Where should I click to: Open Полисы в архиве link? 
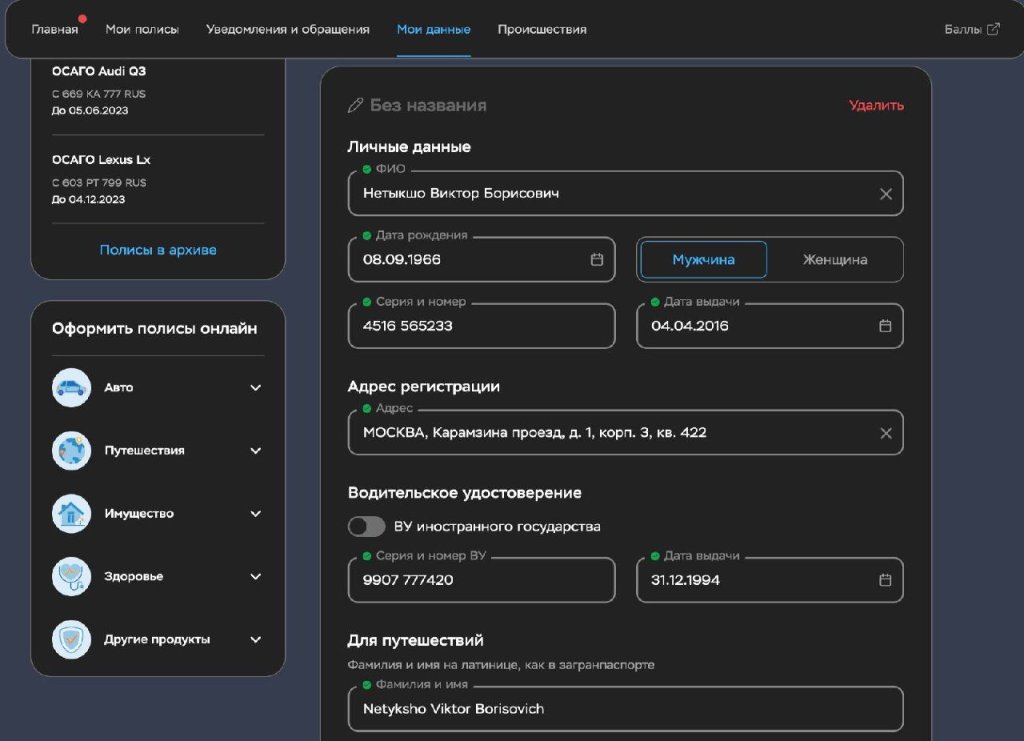pos(158,250)
